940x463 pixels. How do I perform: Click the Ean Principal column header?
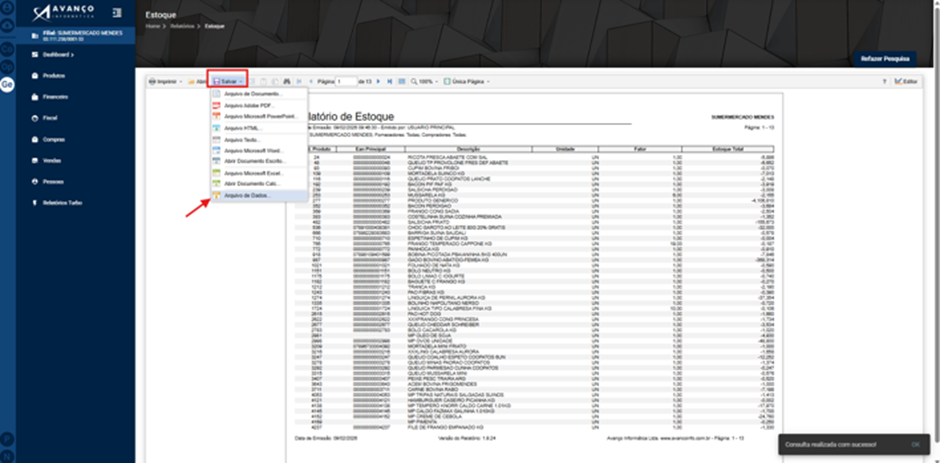pos(371,149)
